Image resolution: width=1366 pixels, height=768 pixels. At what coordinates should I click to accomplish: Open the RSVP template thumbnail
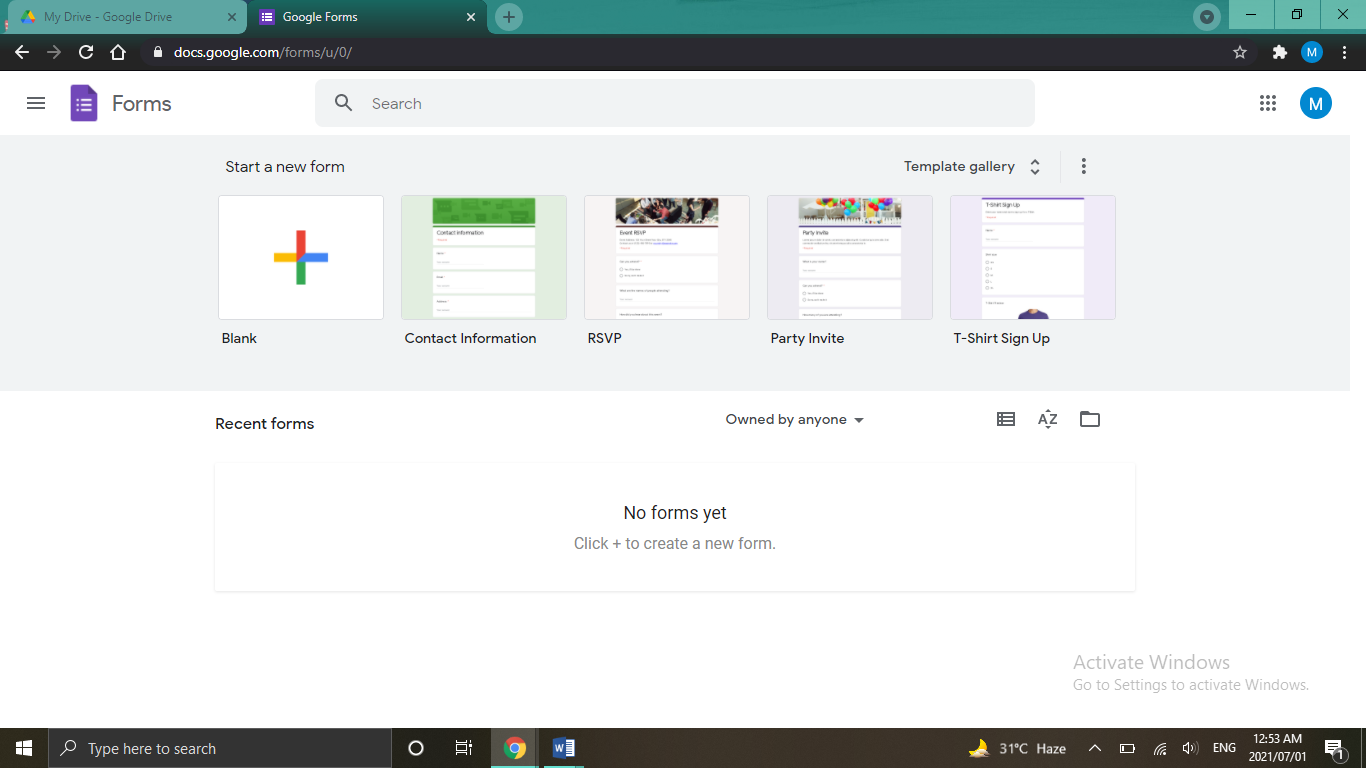(667, 258)
